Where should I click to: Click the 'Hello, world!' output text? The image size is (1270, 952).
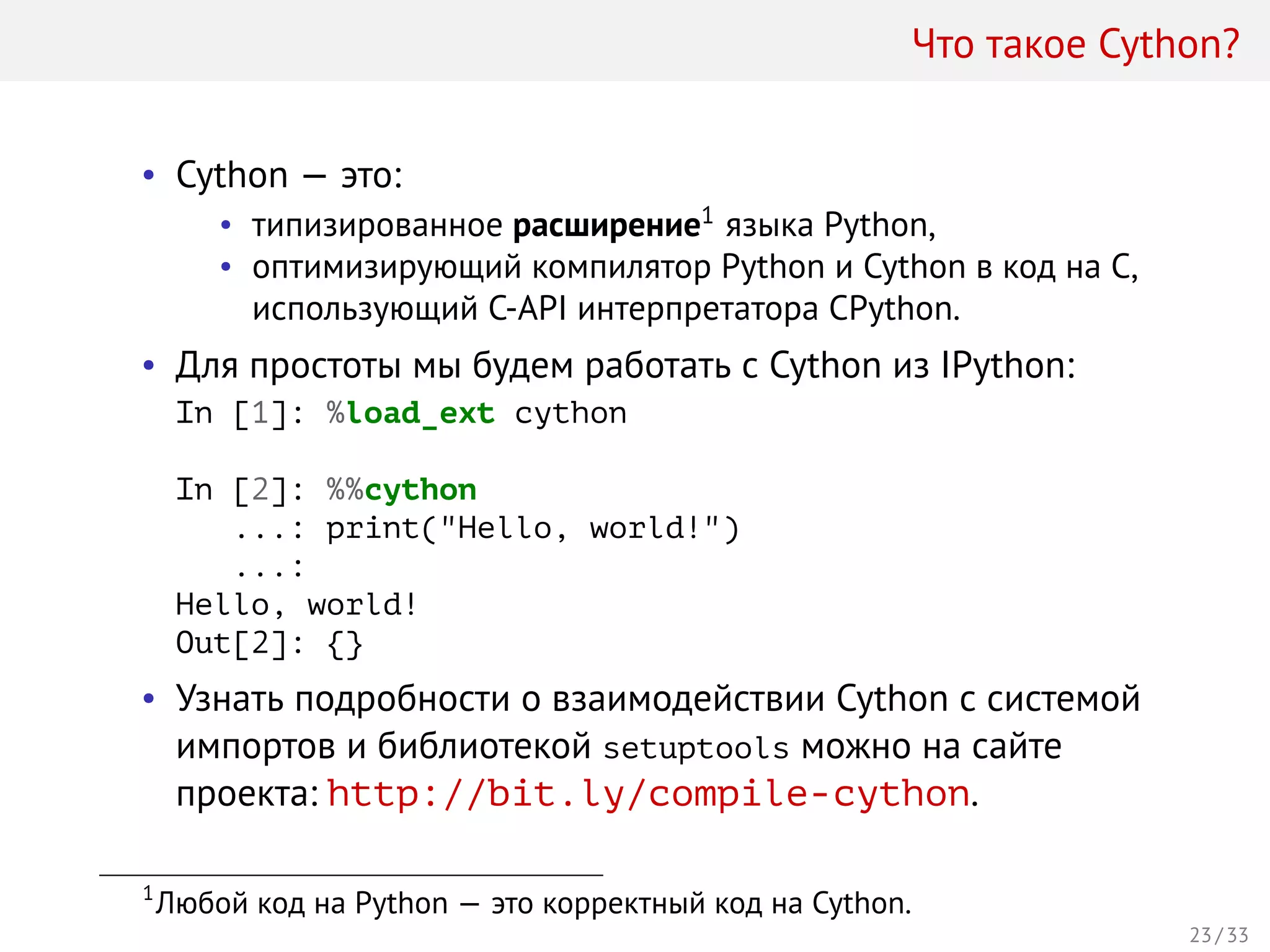[x=296, y=605]
